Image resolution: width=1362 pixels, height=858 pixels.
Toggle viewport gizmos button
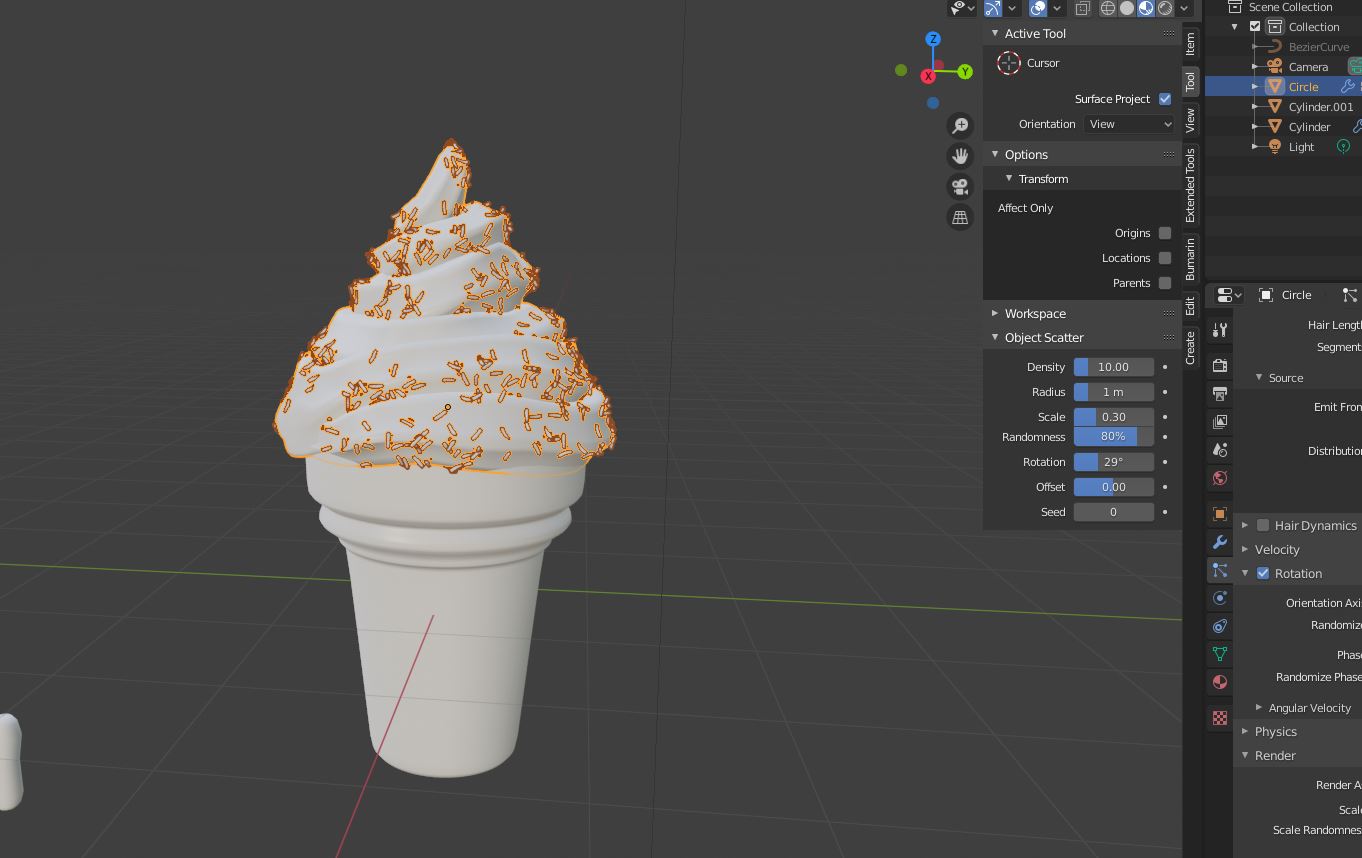tap(993, 8)
